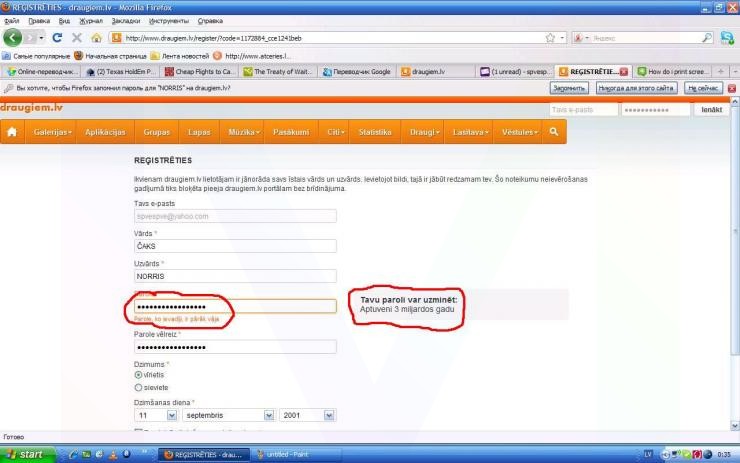Click the vertical page scrollbar

[x=734, y=270]
